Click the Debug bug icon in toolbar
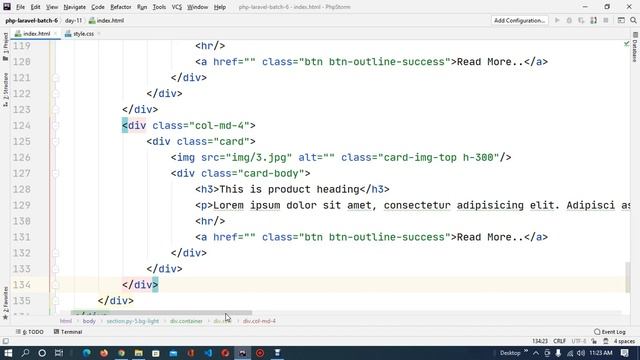The height and width of the screenshot is (360, 640). coord(569,20)
